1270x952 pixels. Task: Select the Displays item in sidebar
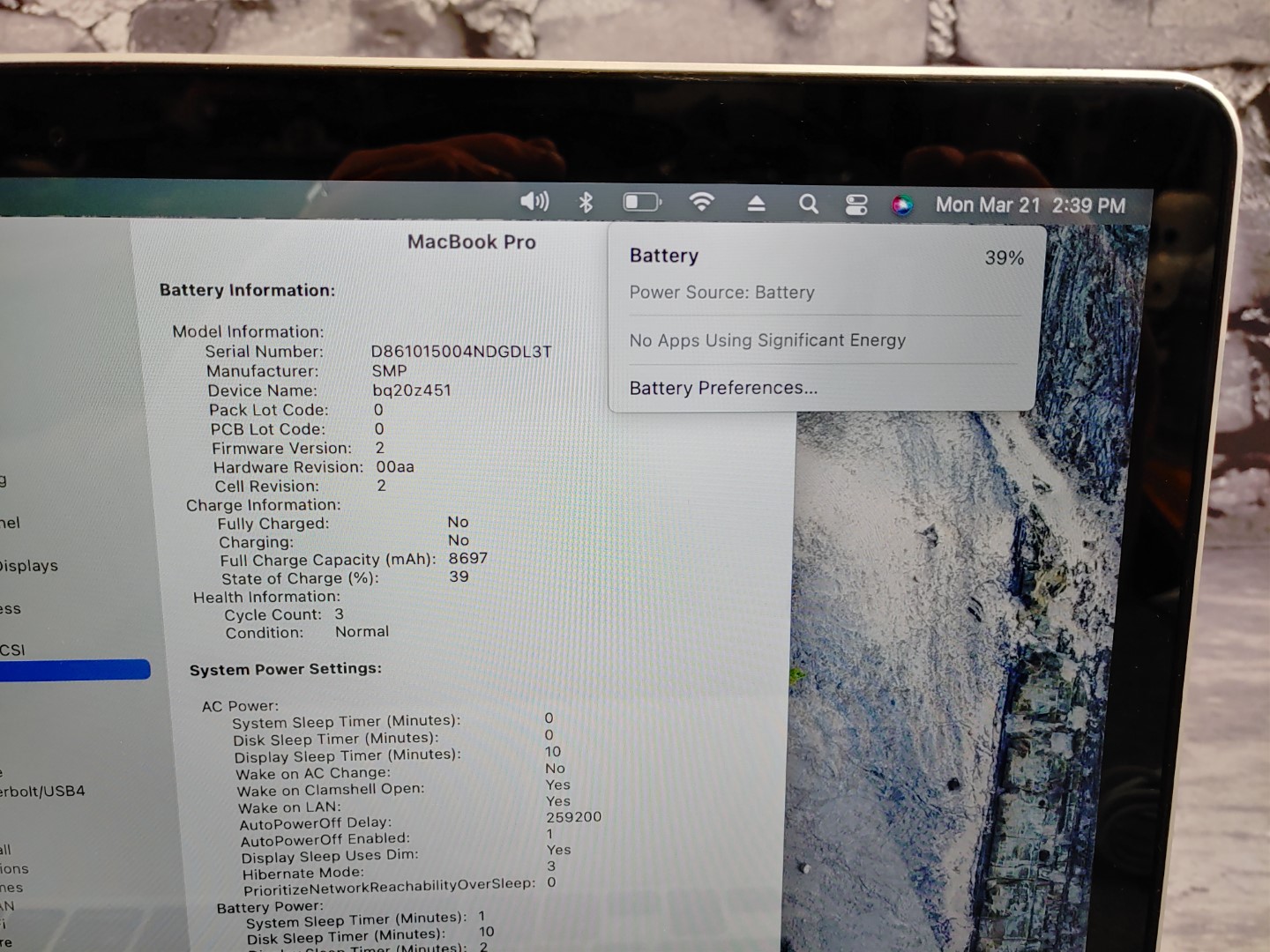29,566
